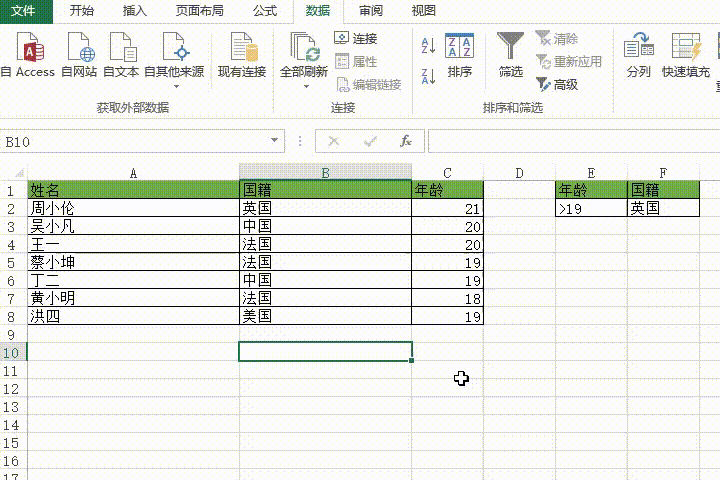Switch to the View (视图) tab
Image resolution: width=720 pixels, height=480 pixels.
coord(423,11)
